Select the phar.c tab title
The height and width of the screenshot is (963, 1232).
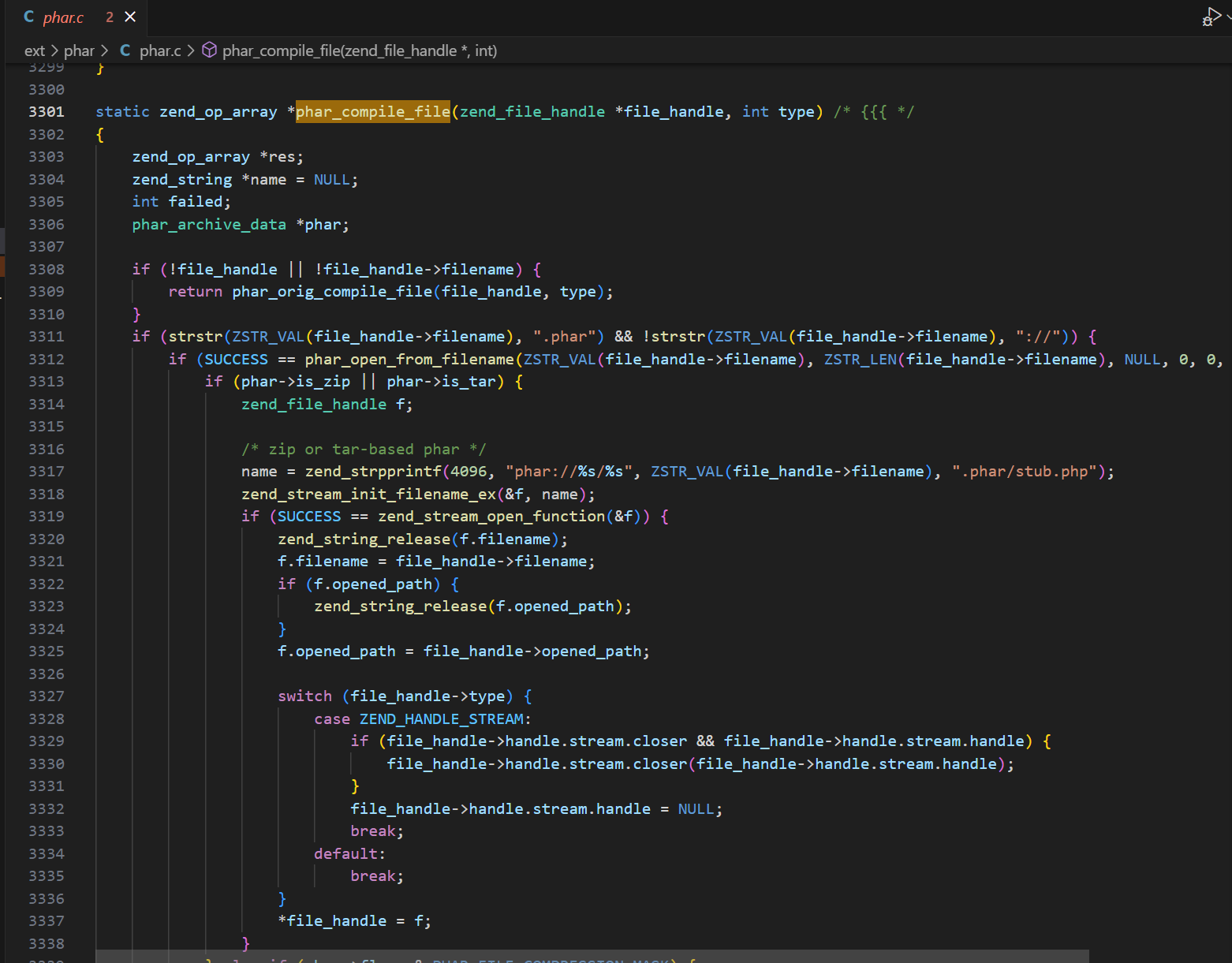(x=63, y=17)
